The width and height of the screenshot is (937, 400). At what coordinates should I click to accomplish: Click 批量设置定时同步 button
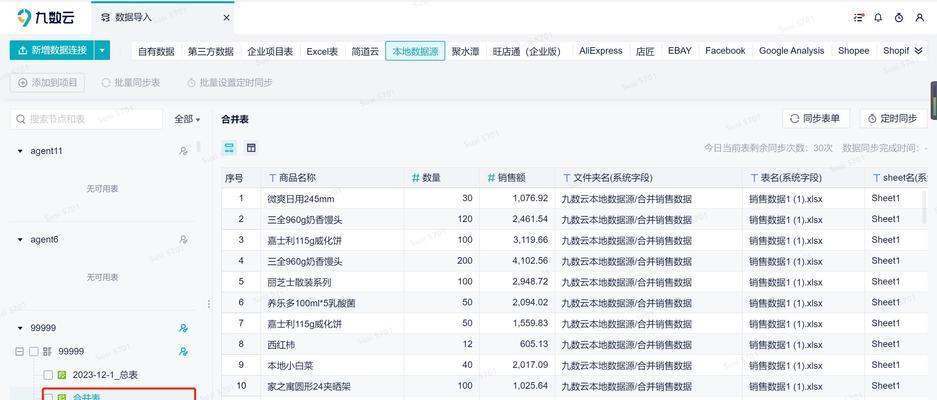(229, 83)
